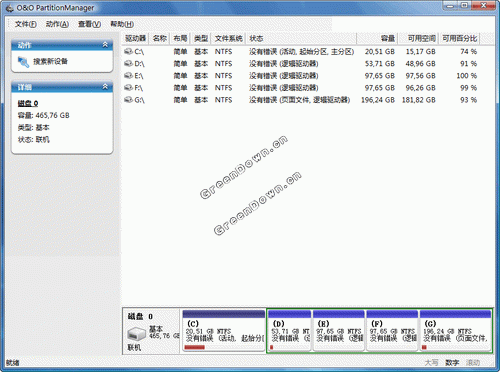
Task: Select the E:\ drive icon in list
Action: (x=128, y=76)
